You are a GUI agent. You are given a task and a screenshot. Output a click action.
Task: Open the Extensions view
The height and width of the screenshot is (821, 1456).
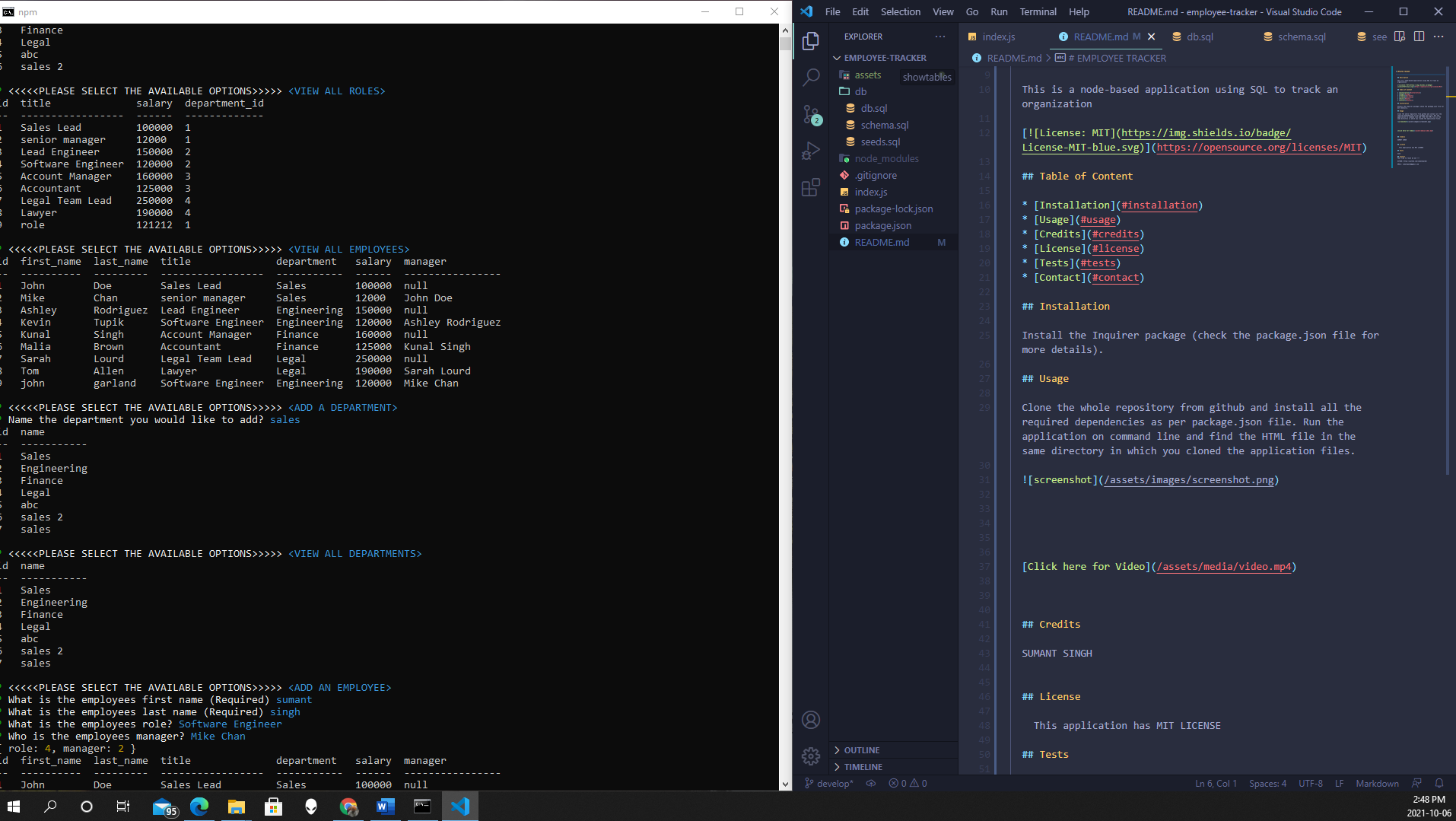811,187
